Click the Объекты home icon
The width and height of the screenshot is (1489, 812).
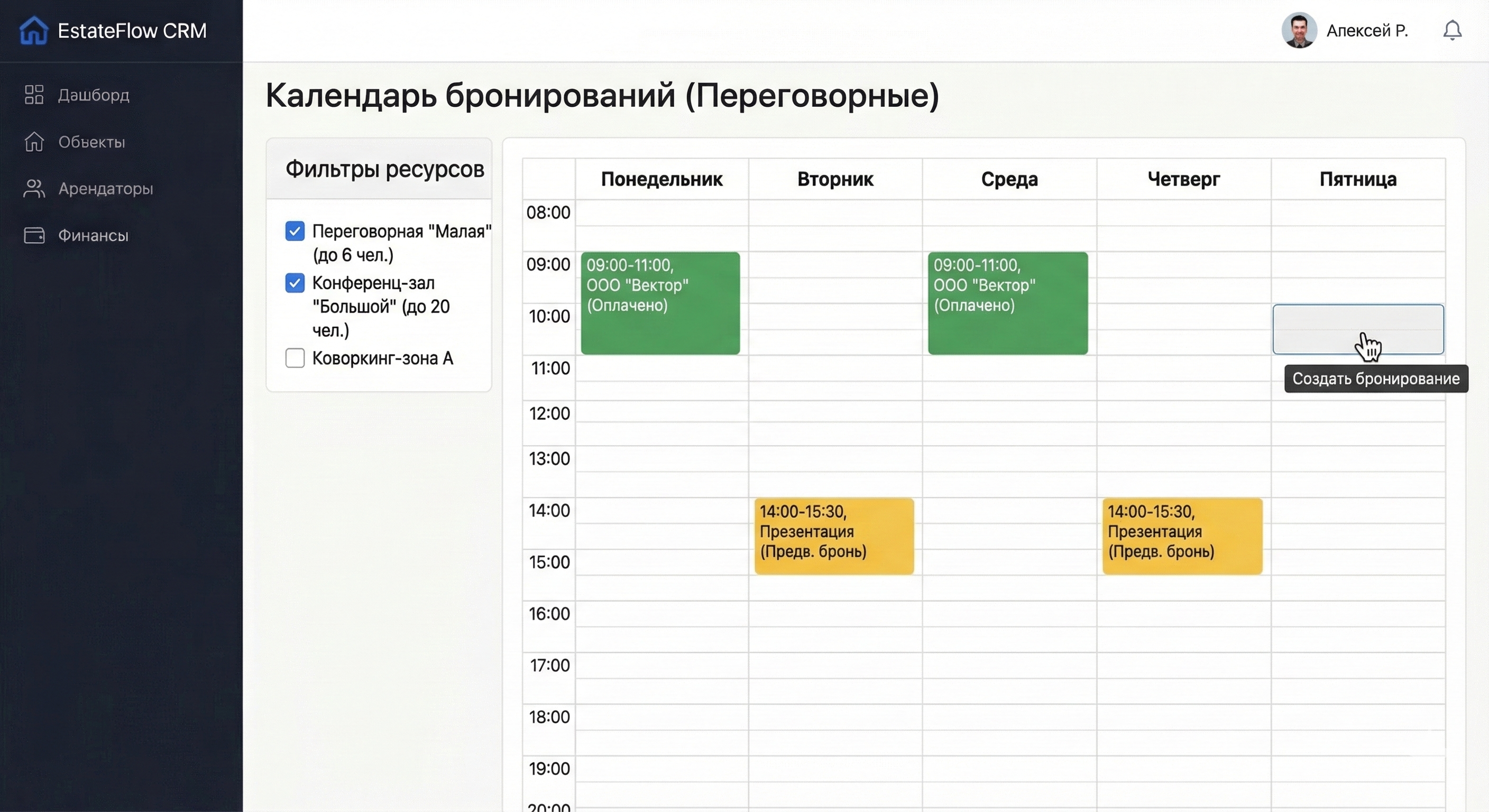tap(34, 142)
